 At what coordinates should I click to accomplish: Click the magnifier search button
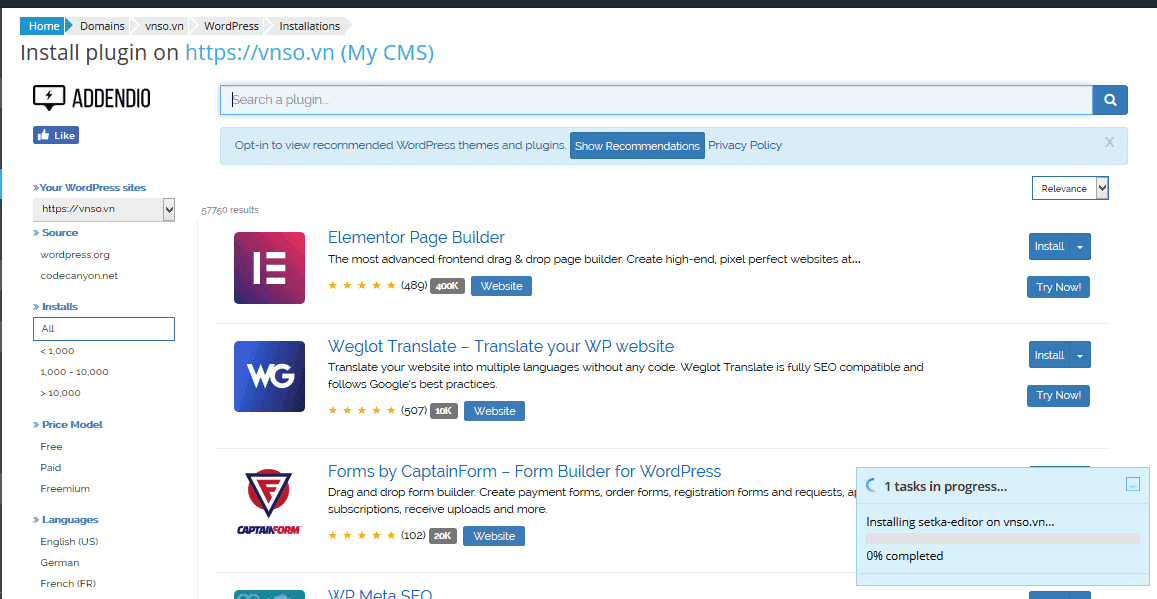point(1110,100)
